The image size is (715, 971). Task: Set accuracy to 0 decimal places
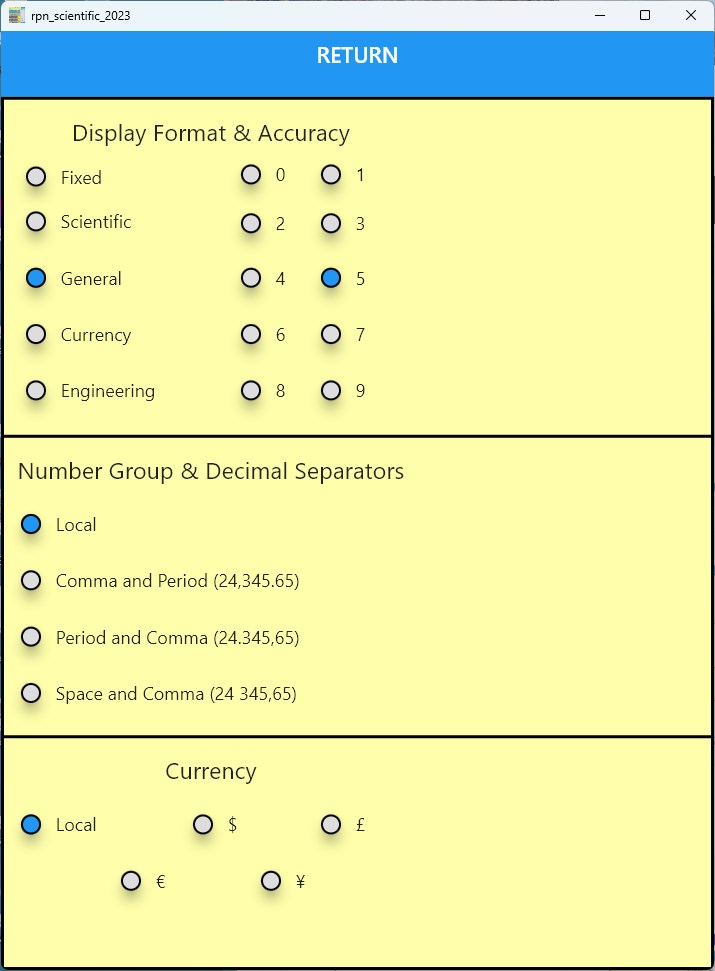pyautogui.click(x=251, y=175)
